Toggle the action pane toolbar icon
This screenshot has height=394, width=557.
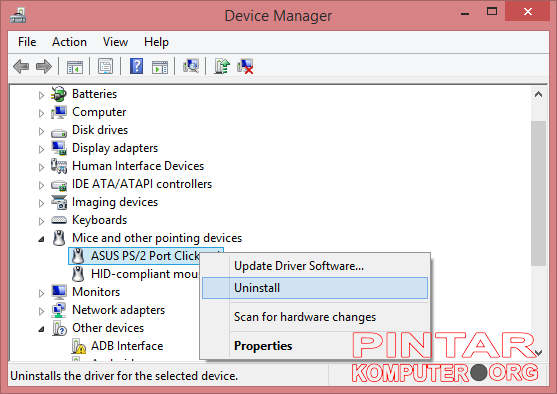click(x=160, y=67)
